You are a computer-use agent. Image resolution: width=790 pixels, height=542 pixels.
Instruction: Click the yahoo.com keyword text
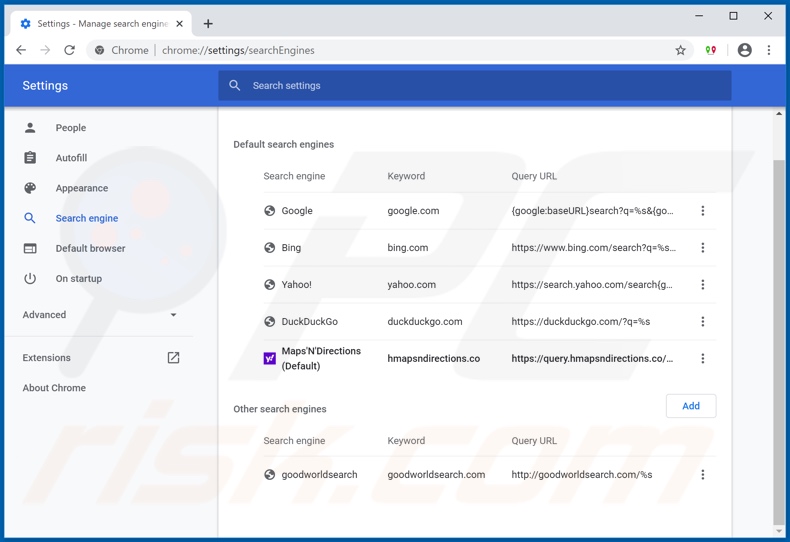[x=411, y=285]
